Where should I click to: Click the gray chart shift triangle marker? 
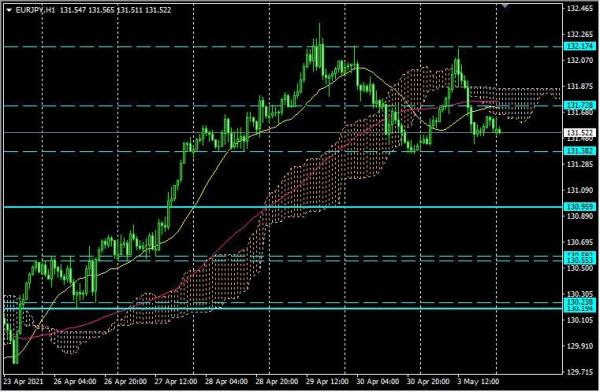pyautogui.click(x=506, y=6)
